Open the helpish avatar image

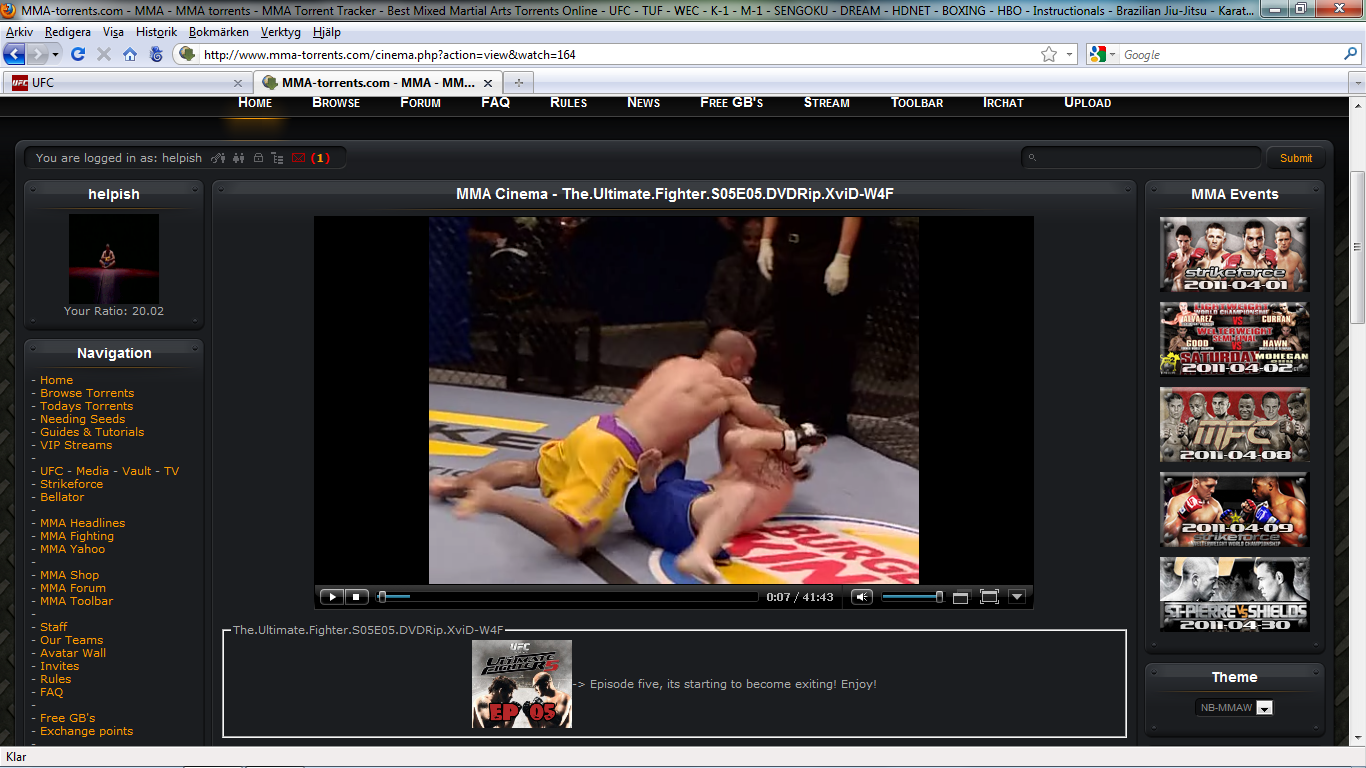pos(114,259)
